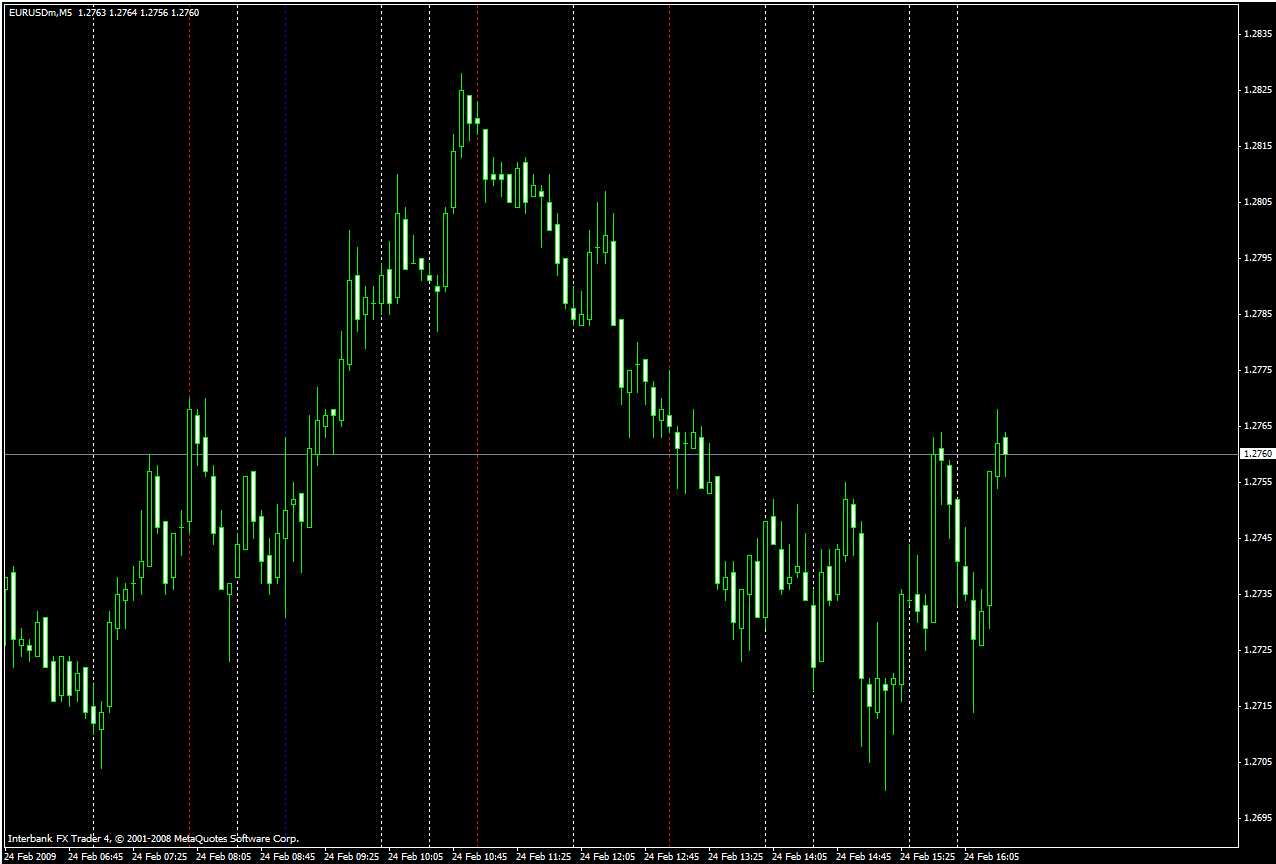This screenshot has width=1276, height=864.
Task: Click the 1.2745 price axis label
Action: pos(1256,538)
